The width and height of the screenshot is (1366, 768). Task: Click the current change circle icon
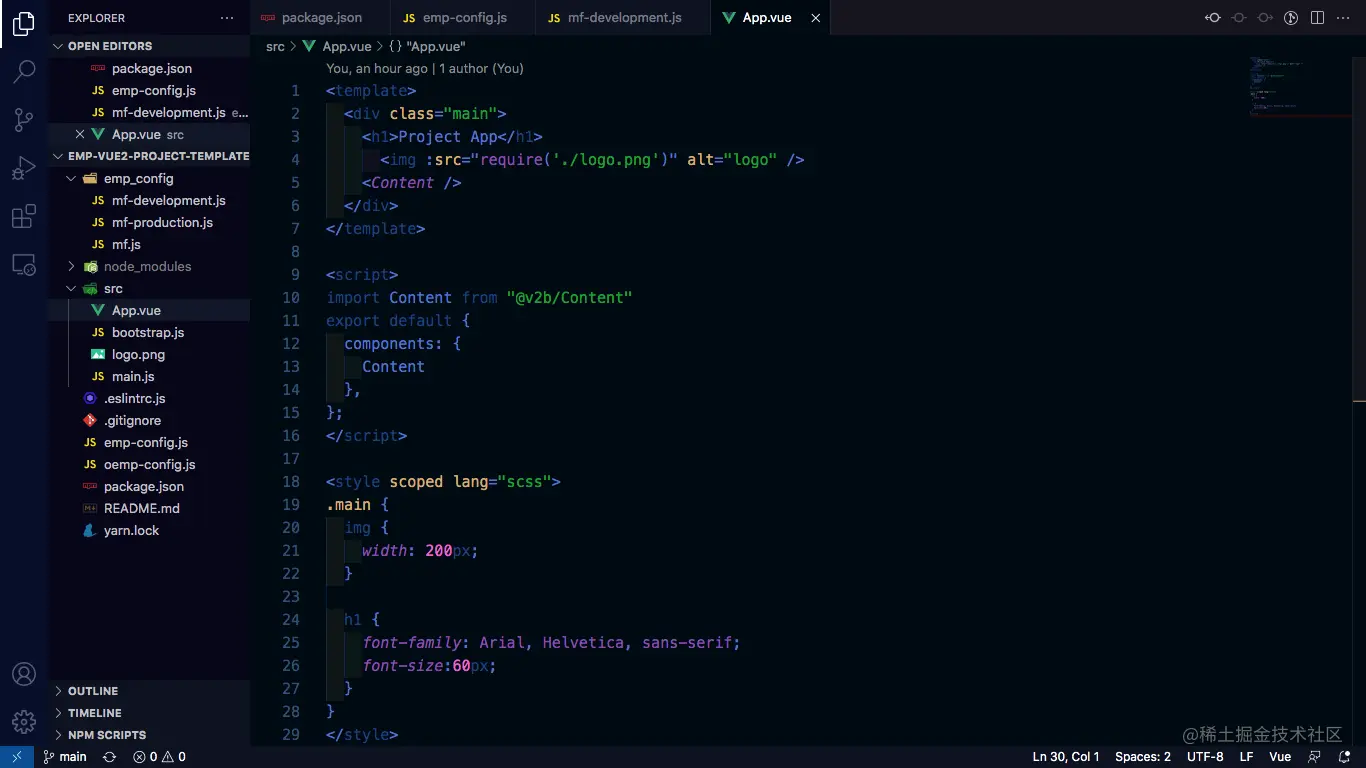1239,18
